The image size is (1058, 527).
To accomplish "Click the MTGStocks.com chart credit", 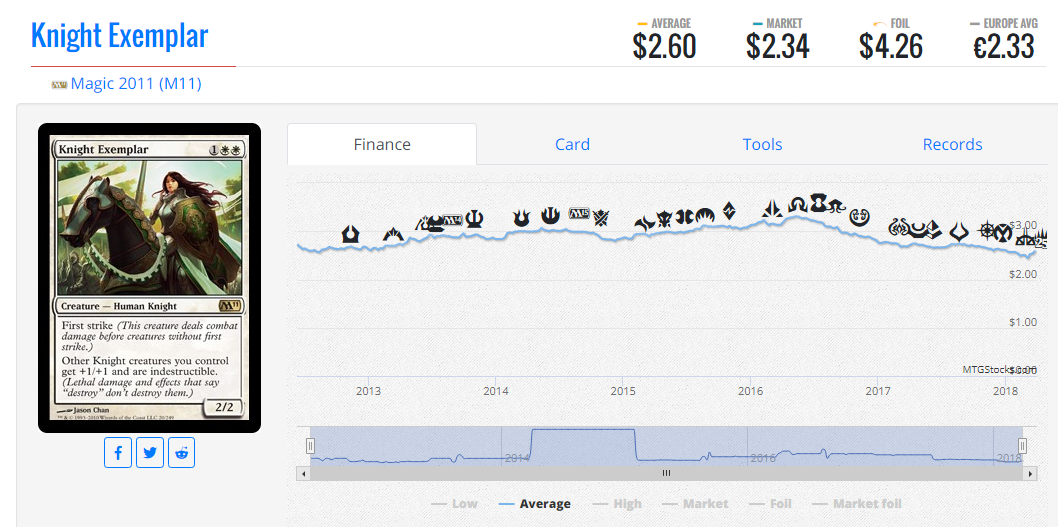I will [999, 369].
